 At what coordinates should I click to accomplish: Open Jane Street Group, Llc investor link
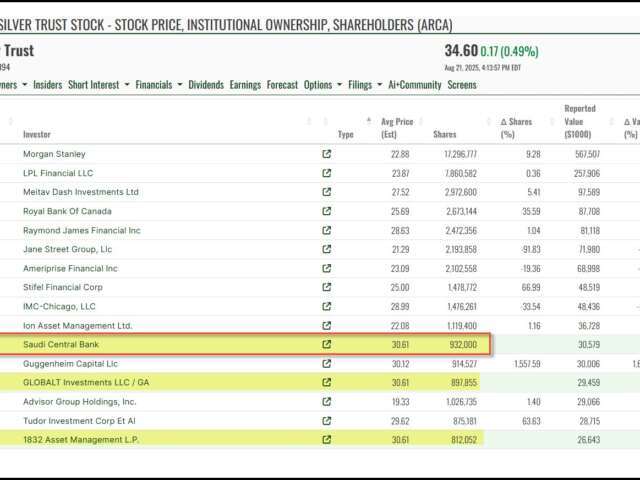pos(67,249)
